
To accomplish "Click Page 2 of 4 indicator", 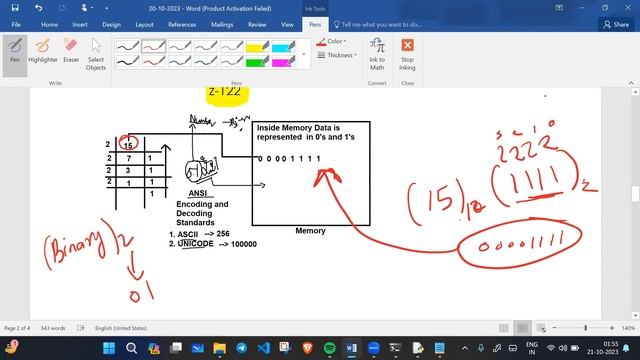I will (x=17, y=328).
